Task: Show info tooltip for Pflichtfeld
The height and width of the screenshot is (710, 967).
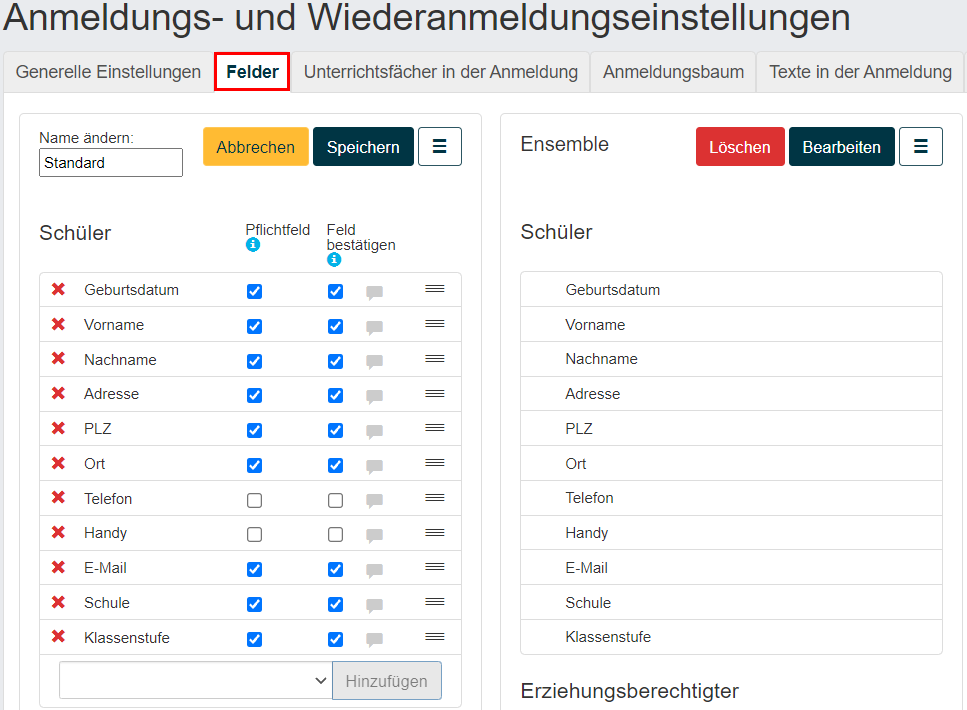Action: coord(253,245)
